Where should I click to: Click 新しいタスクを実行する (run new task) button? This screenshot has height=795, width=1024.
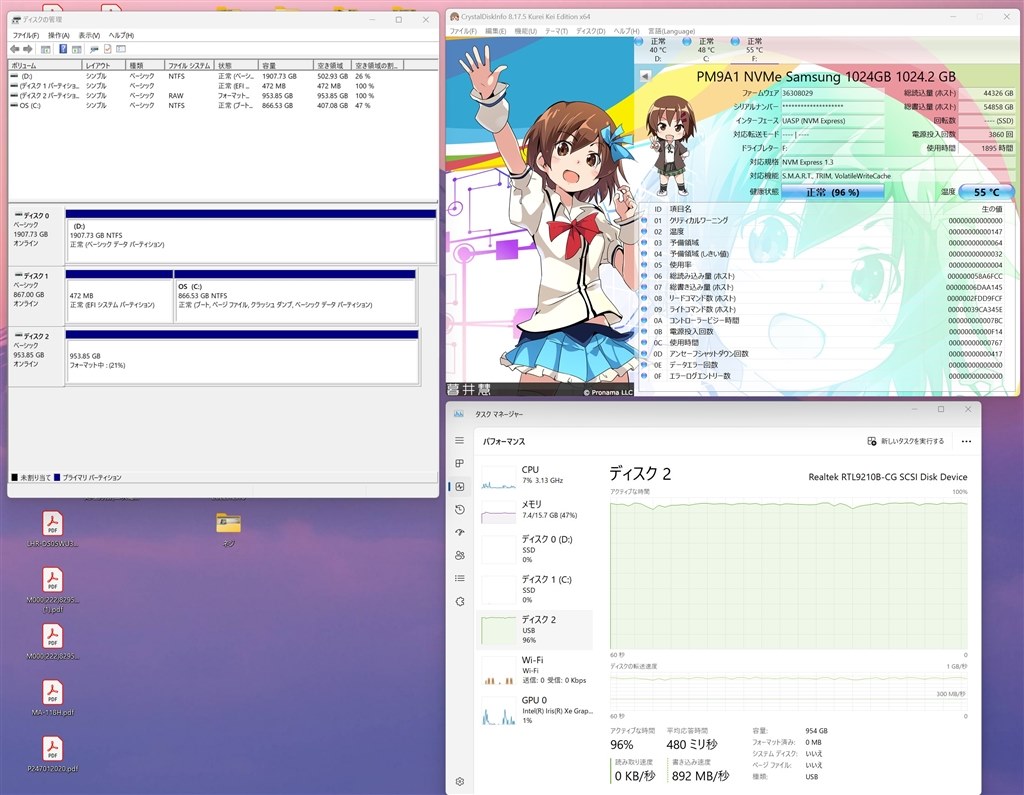point(905,442)
